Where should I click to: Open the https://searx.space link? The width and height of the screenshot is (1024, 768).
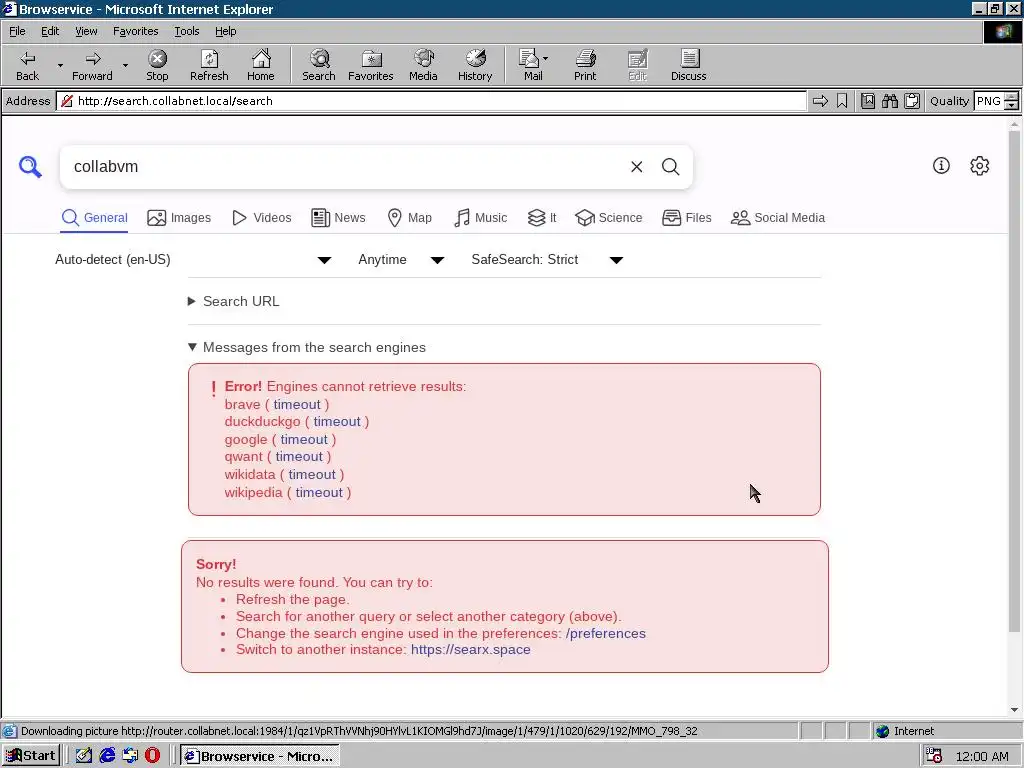[x=470, y=650]
